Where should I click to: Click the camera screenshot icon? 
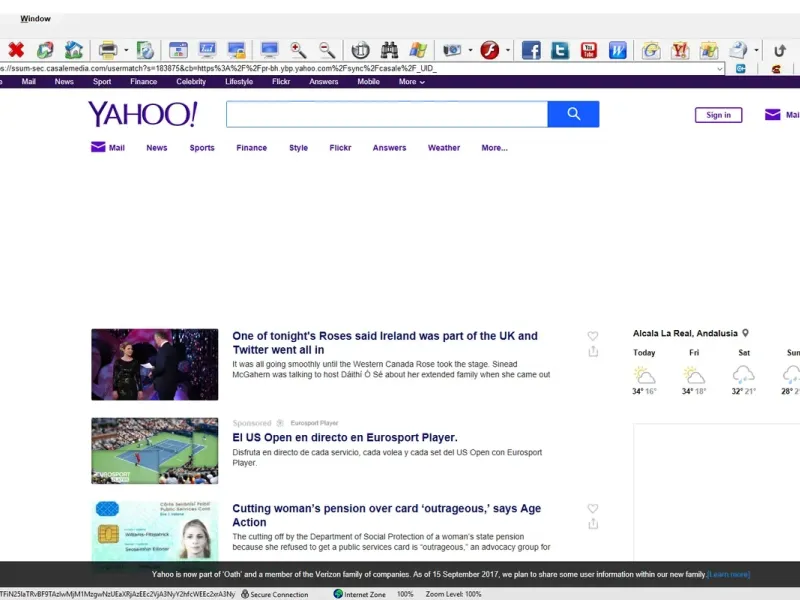click(x=452, y=50)
